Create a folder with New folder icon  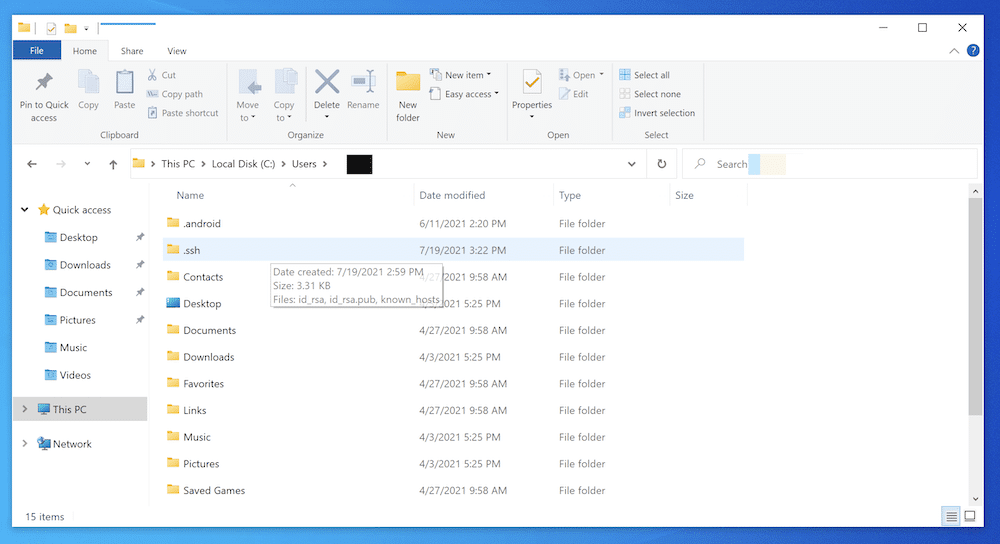[x=408, y=83]
